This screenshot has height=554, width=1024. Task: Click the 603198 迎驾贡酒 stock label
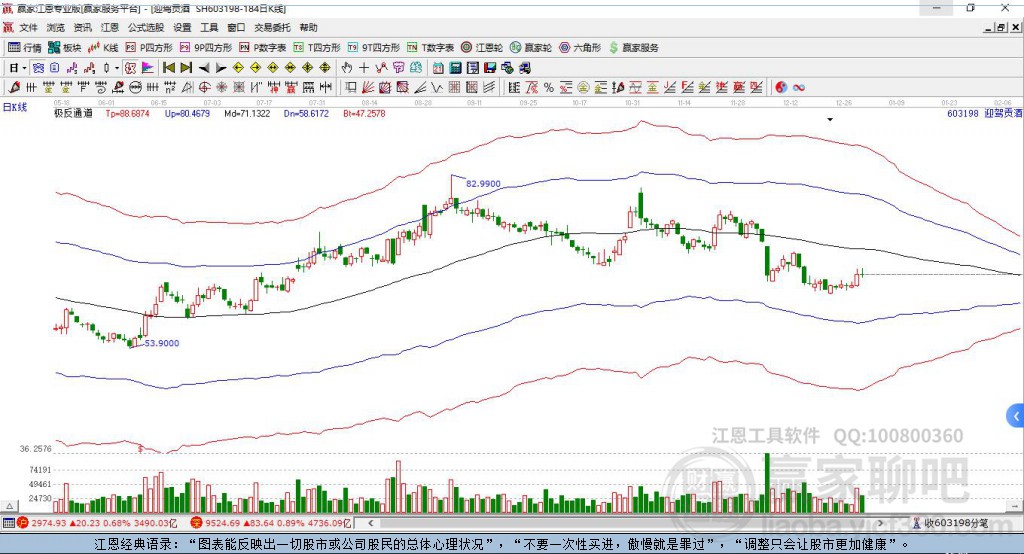(x=985, y=113)
